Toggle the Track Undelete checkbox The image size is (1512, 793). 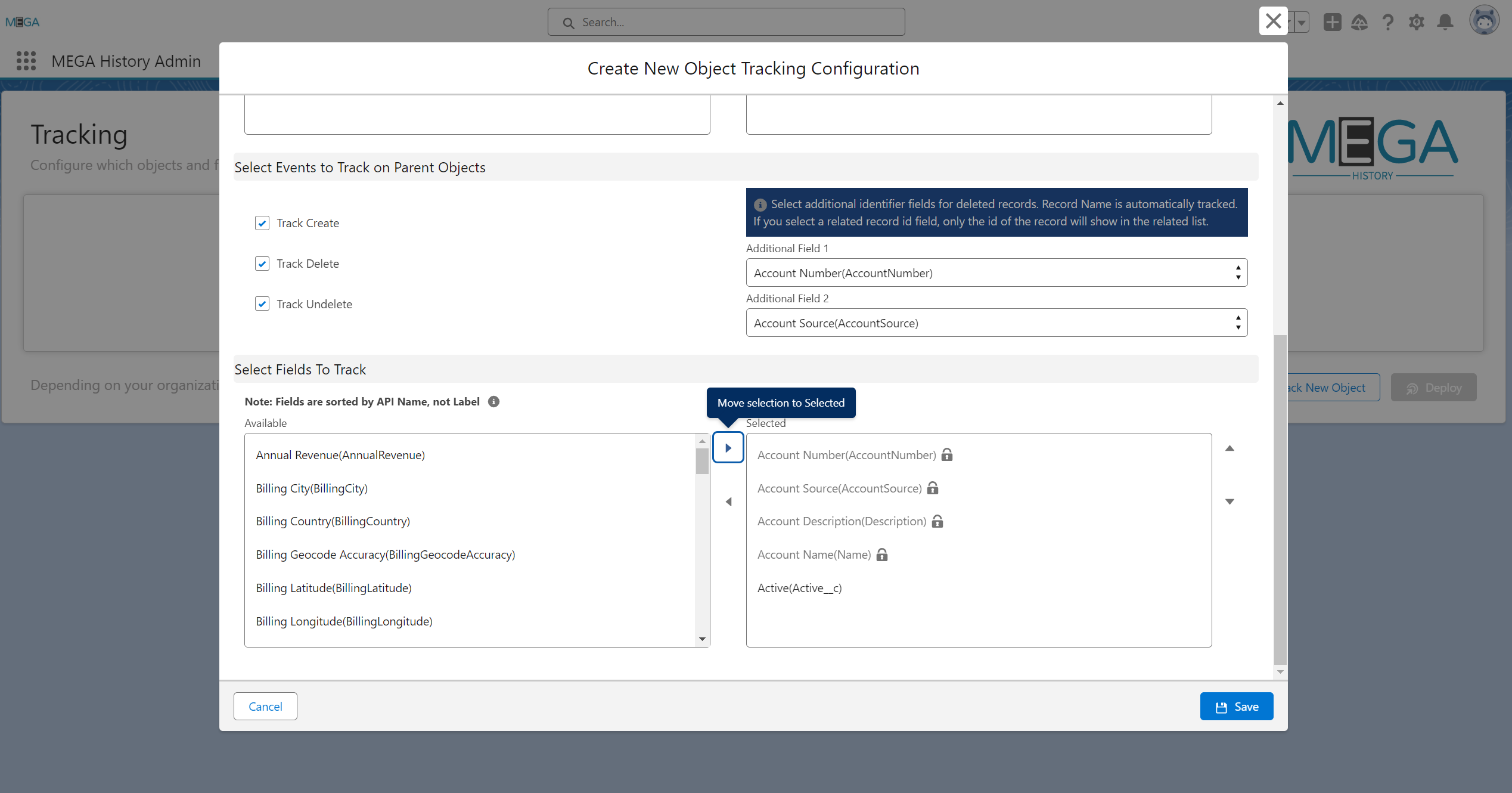pos(262,304)
